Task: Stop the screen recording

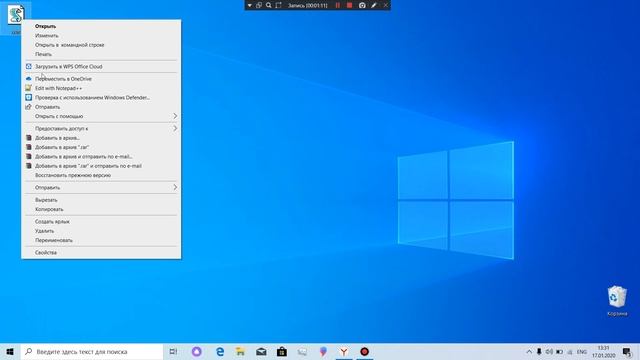Action: (x=349, y=5)
